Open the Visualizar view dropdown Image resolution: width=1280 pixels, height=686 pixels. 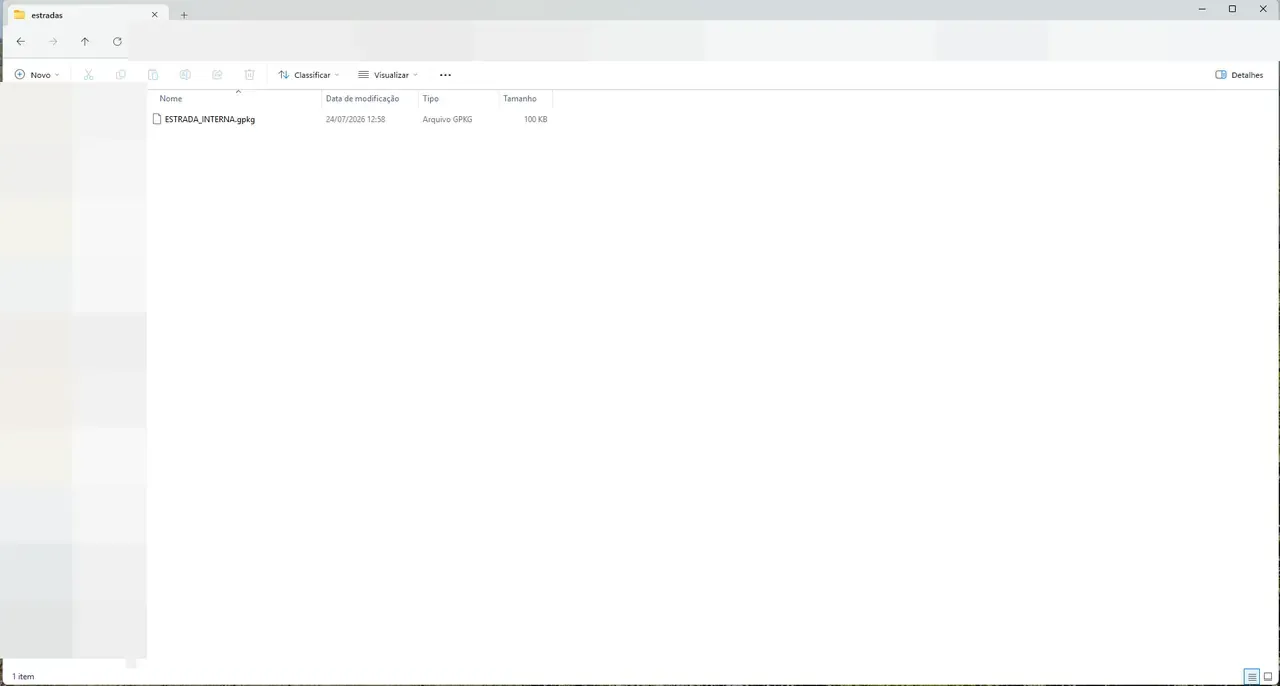click(x=388, y=75)
